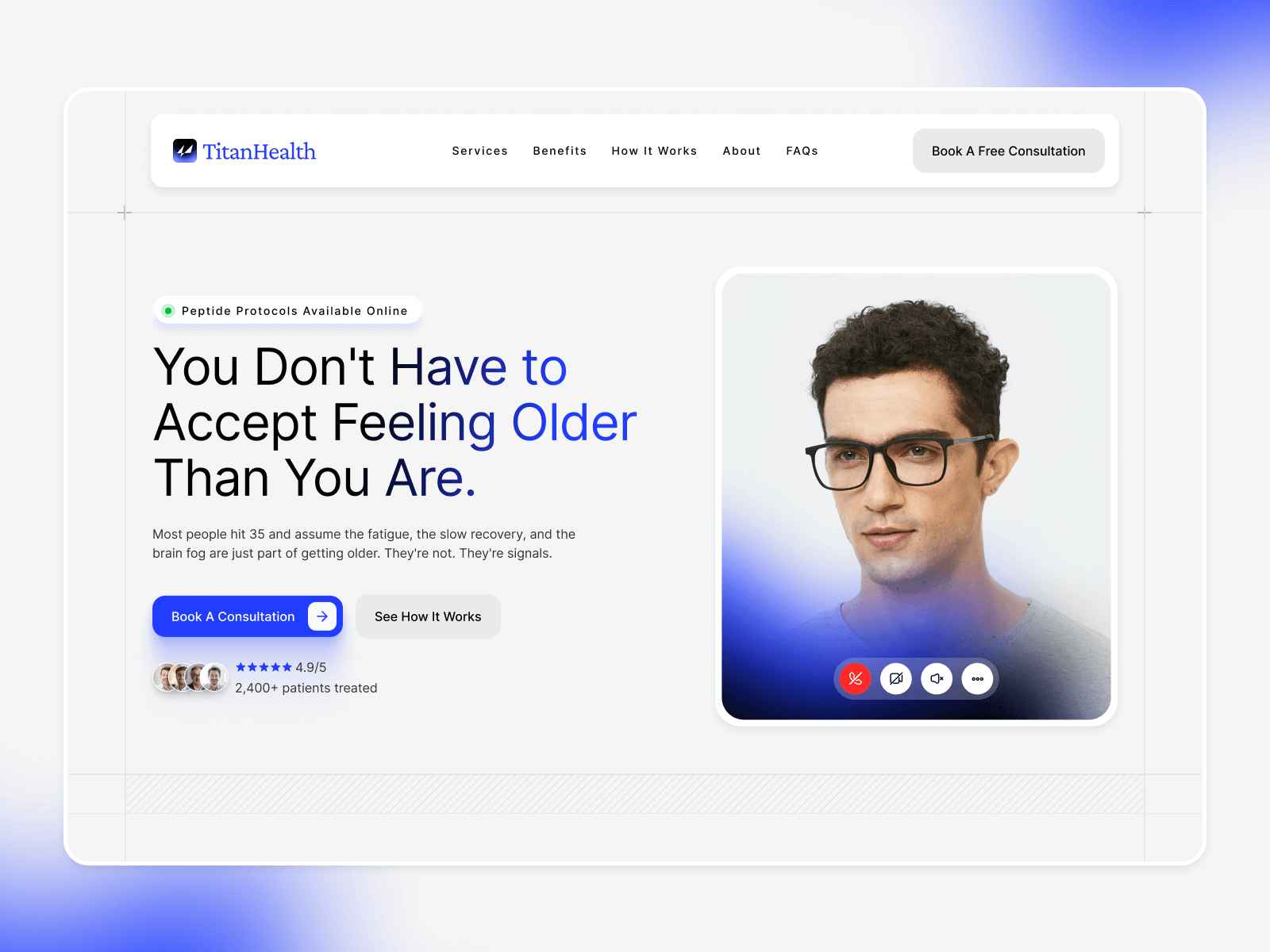Click the hero headline text
Screen dimensions: 1270x952
click(395, 422)
